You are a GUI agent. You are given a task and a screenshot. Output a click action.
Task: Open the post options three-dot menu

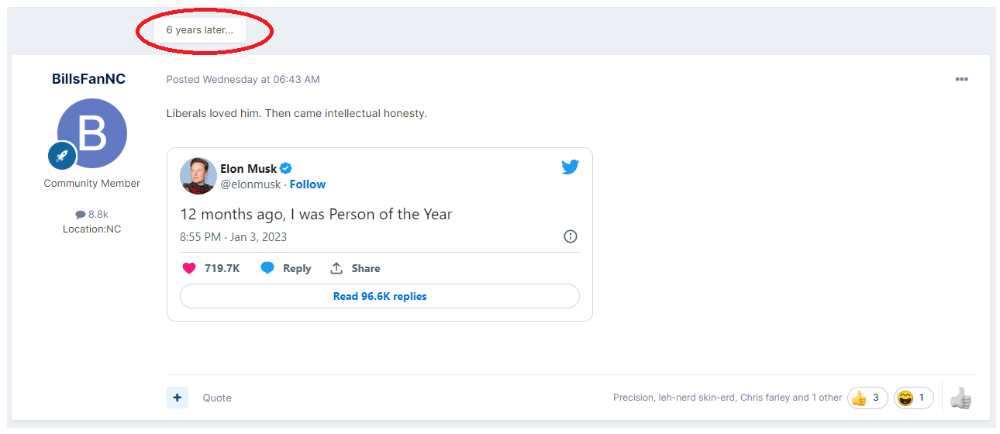[x=962, y=80]
